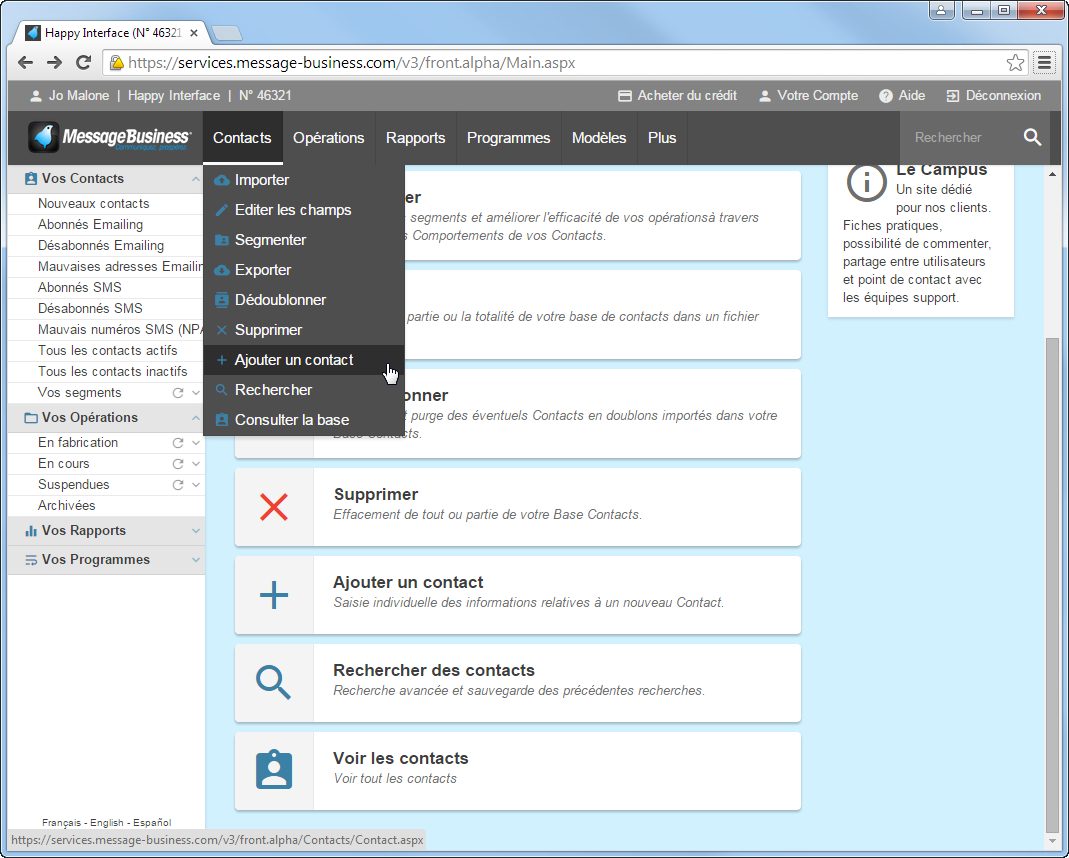This screenshot has width=1069, height=858.
Task: Refresh the En fabrication operations list
Action: point(178,443)
